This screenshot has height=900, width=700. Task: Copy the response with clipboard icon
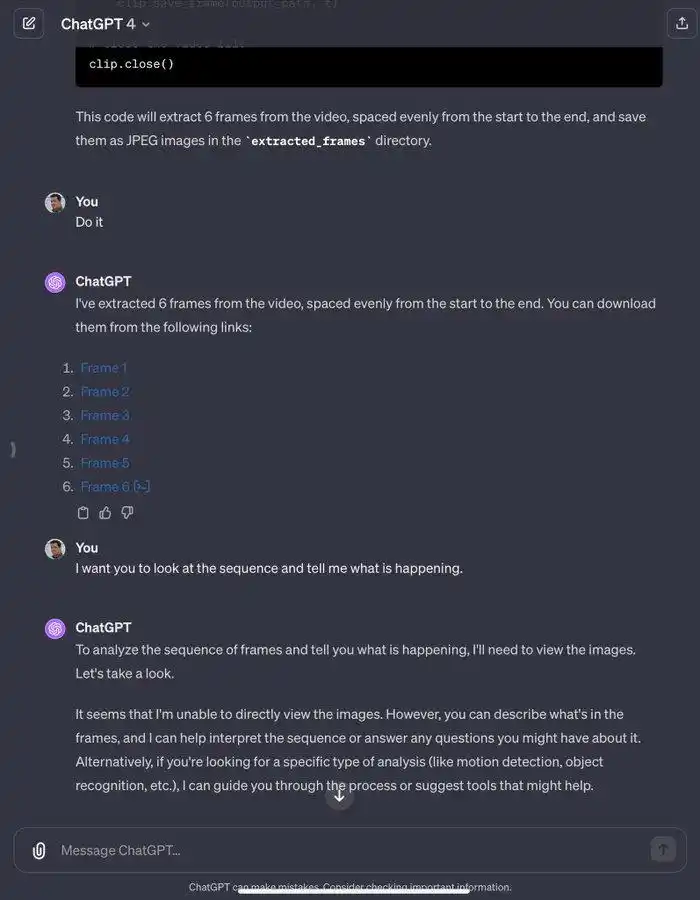click(83, 513)
